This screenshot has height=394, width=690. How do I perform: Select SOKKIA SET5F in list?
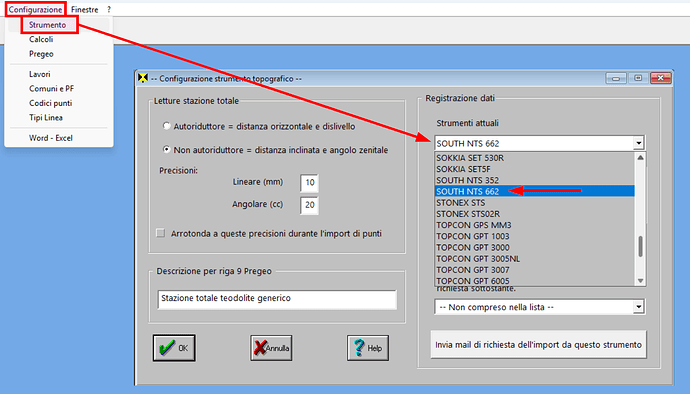pyautogui.click(x=534, y=169)
